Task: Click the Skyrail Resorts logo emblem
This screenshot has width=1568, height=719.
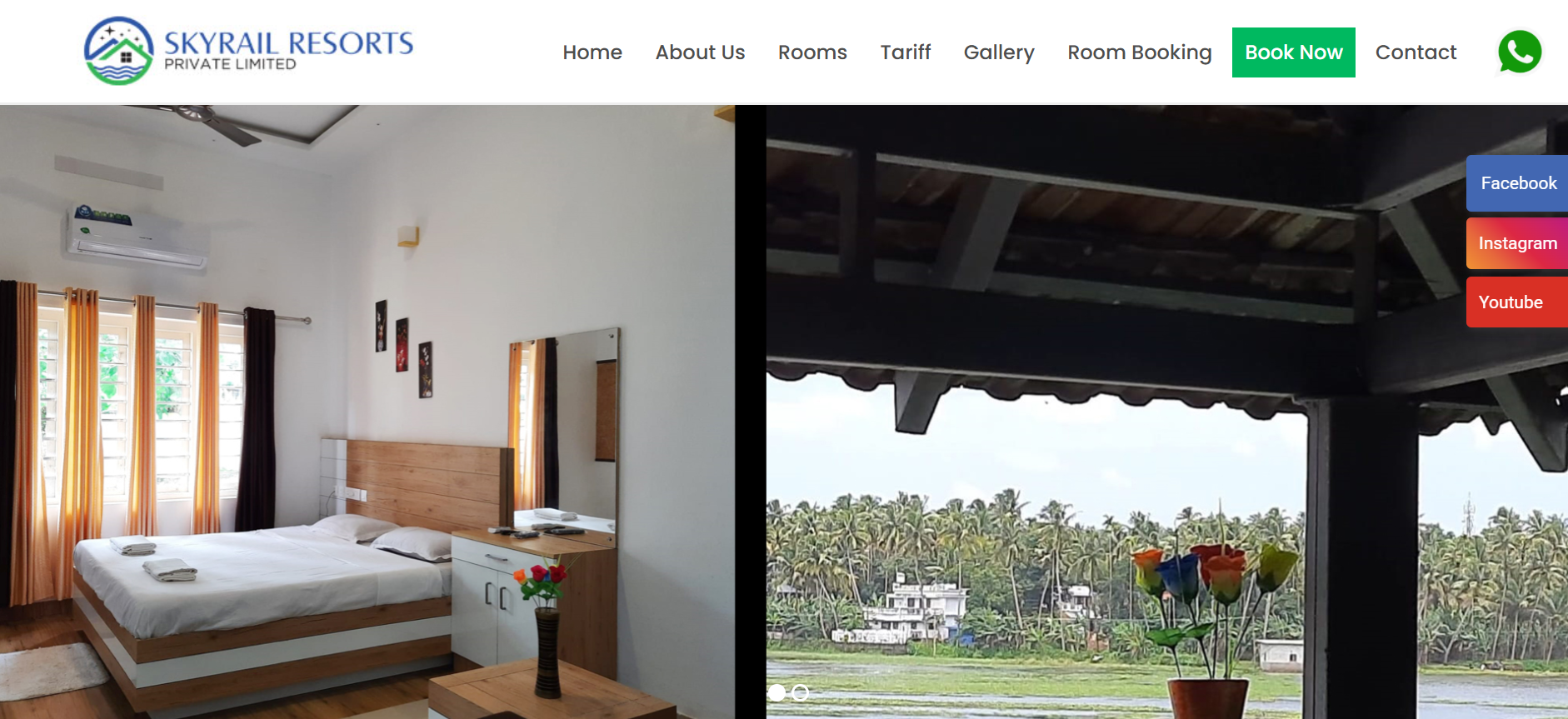Action: 119,51
